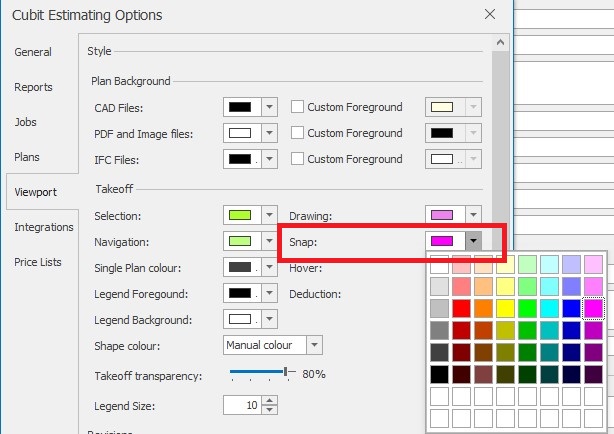614x434 pixels.
Task: Go to the Integrations tab
Action: tap(44, 227)
